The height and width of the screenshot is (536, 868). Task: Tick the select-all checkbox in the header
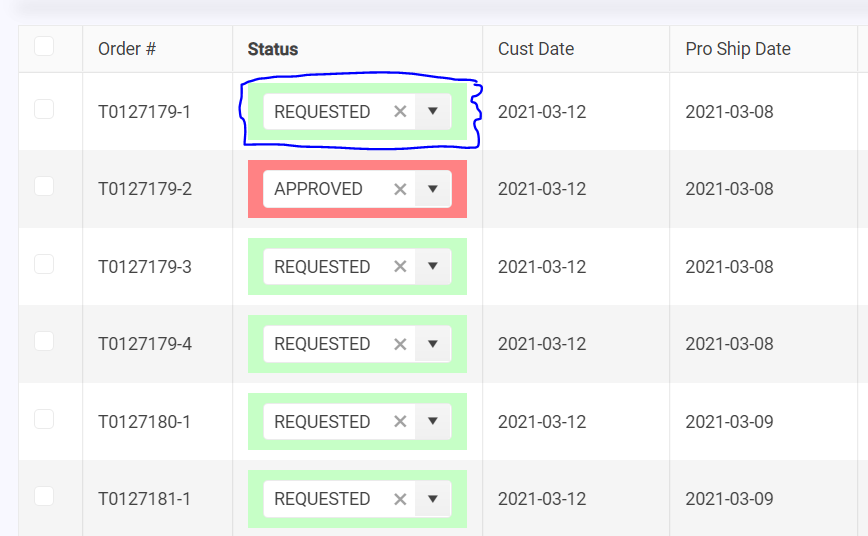(x=44, y=47)
